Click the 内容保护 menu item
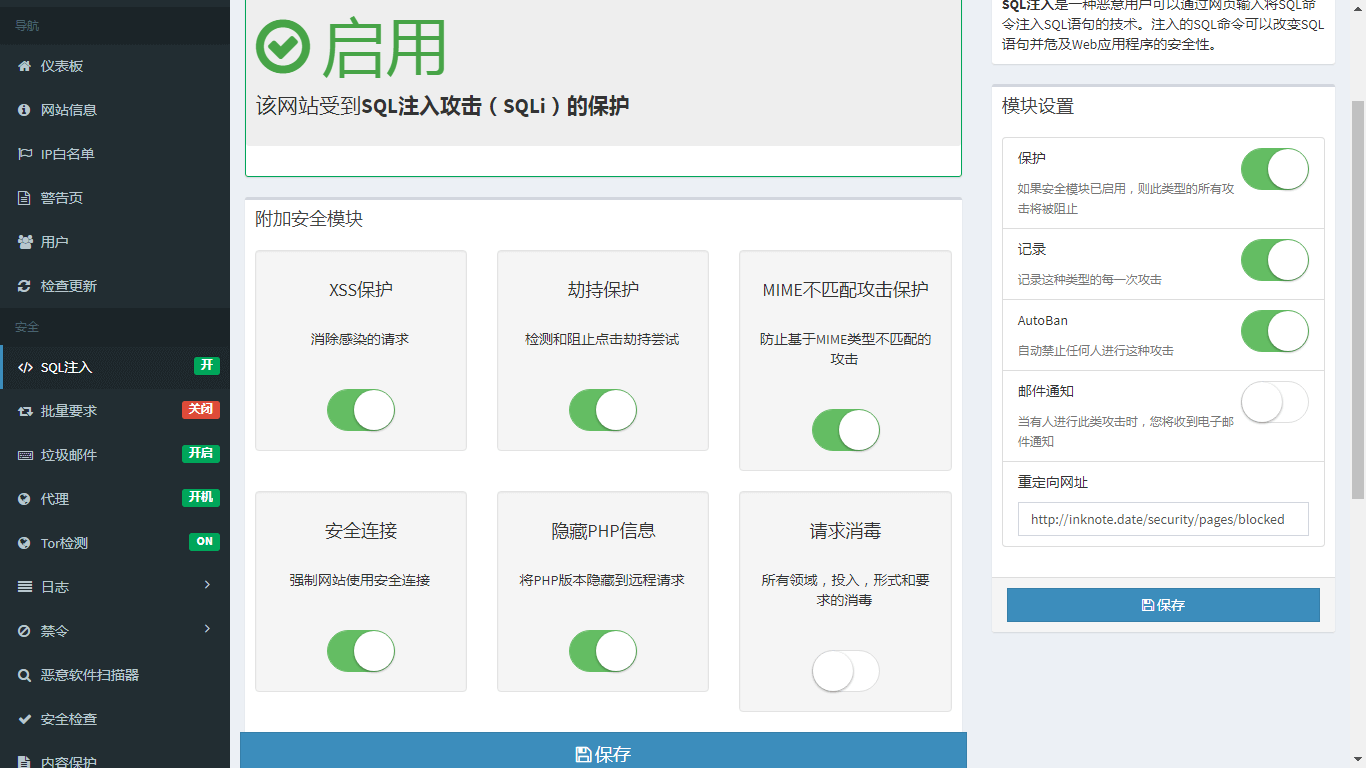Viewport: 1366px width, 768px height. click(115, 757)
